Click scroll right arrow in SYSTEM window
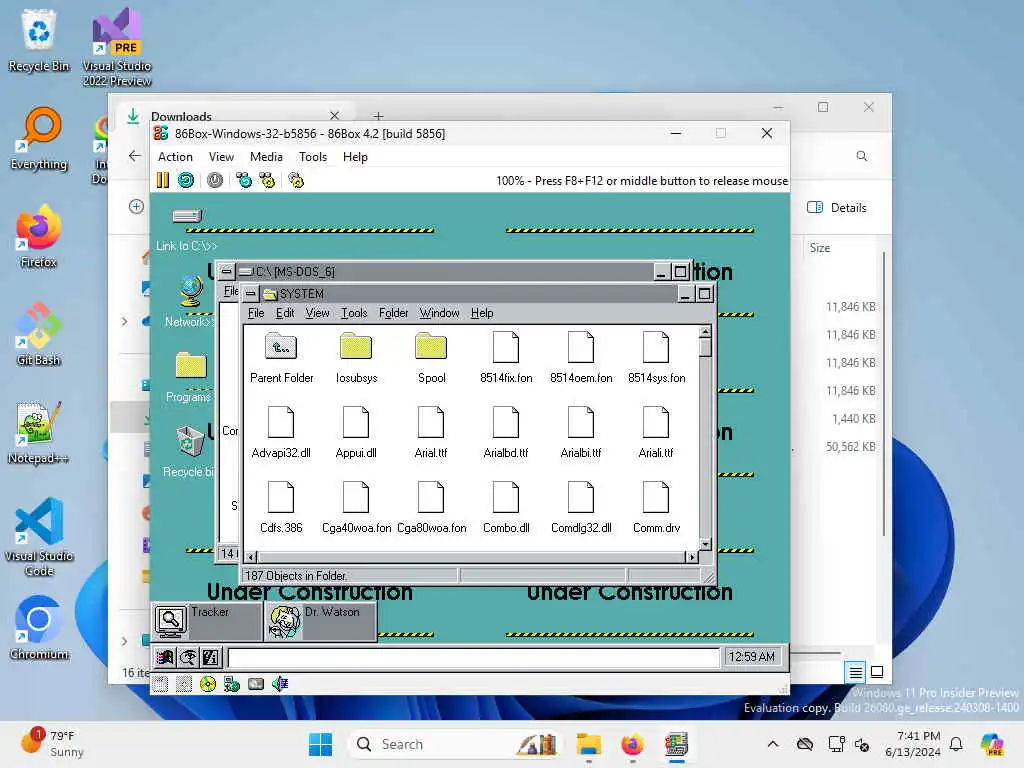The image size is (1024, 768). pyautogui.click(x=691, y=557)
